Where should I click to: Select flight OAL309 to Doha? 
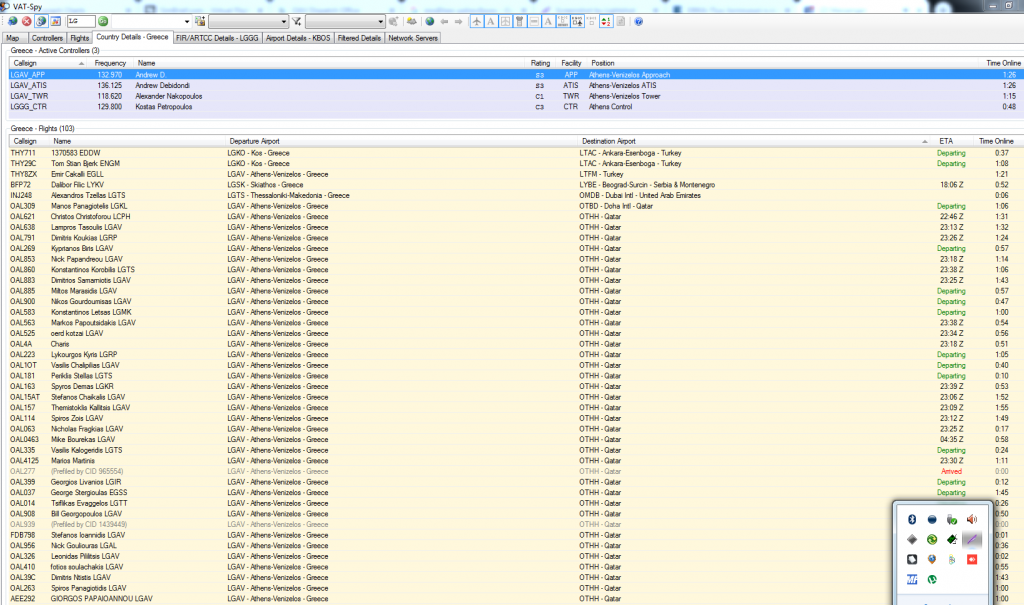pyautogui.click(x=516, y=206)
